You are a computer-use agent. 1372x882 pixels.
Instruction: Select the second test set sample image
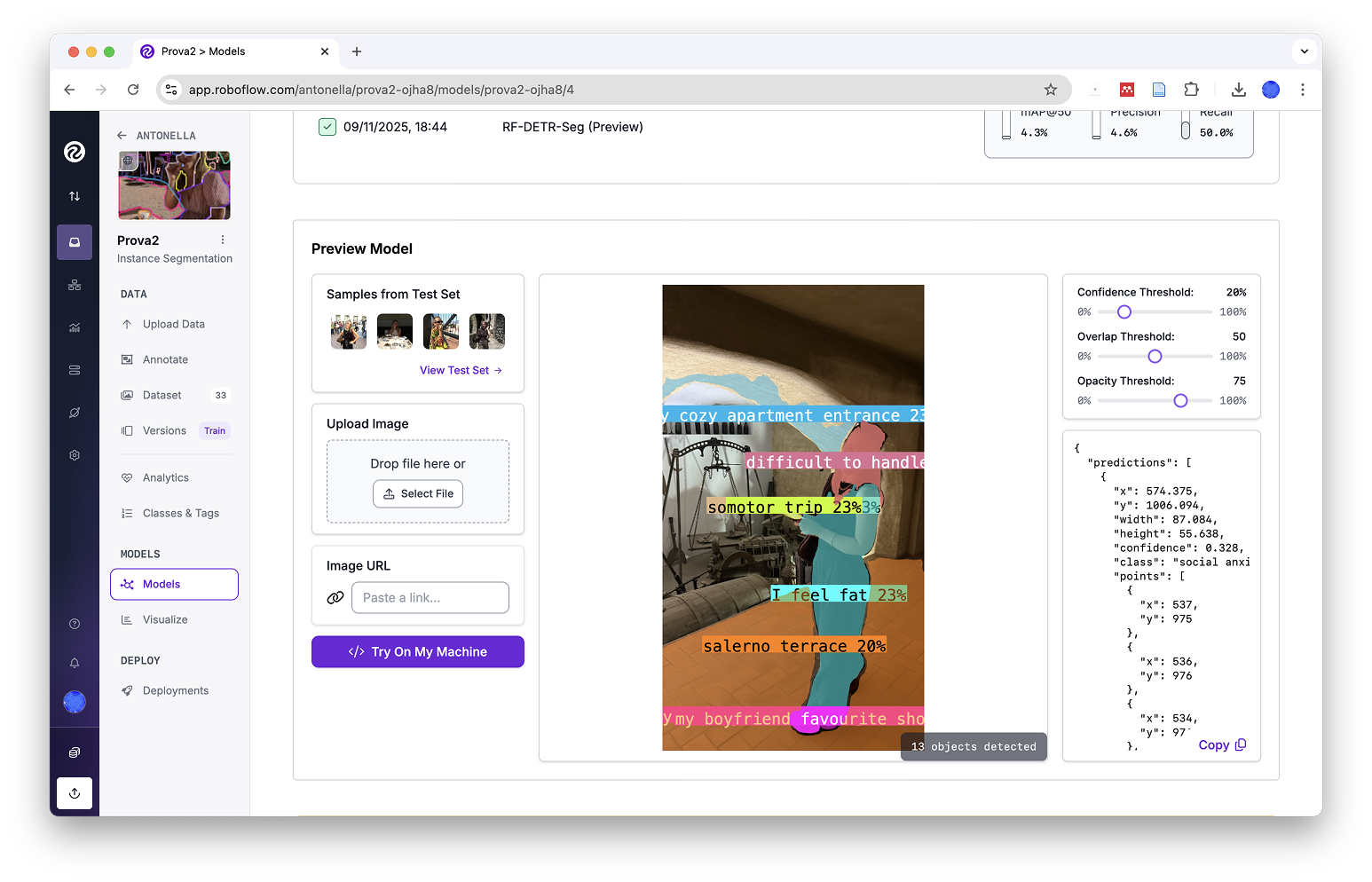click(x=395, y=331)
